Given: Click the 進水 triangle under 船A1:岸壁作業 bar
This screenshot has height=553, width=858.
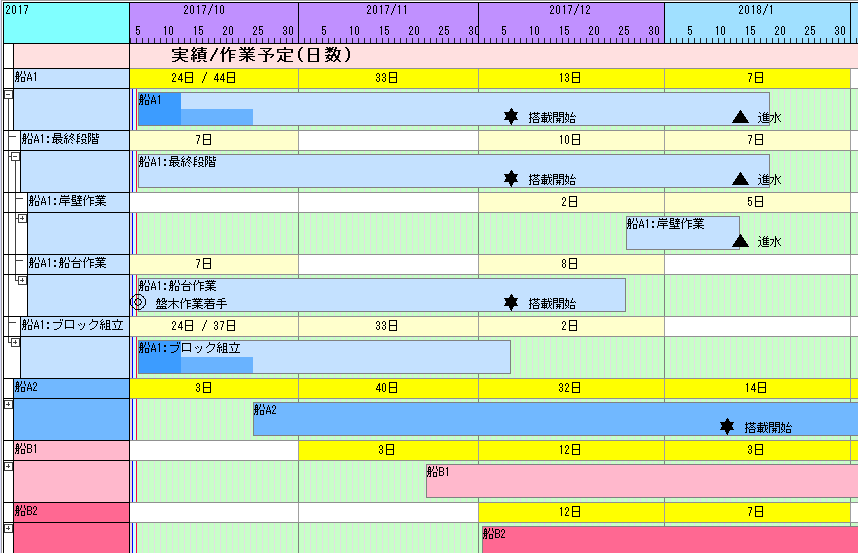Looking at the screenshot, I should click(740, 241).
